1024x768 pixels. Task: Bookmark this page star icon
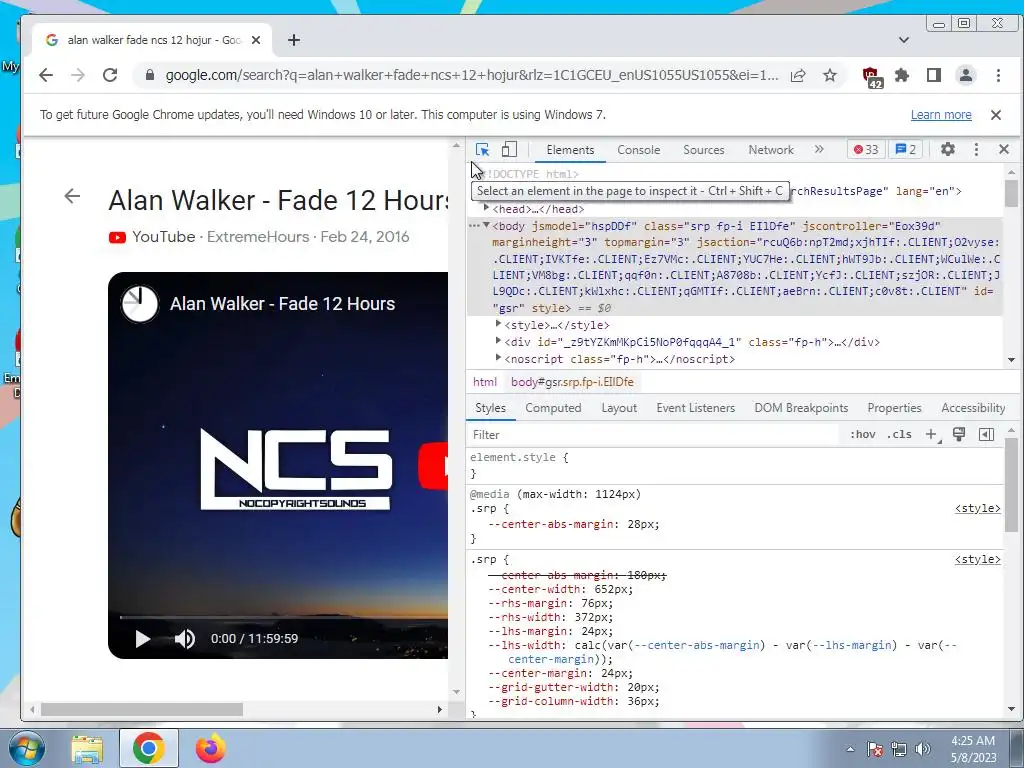830,75
